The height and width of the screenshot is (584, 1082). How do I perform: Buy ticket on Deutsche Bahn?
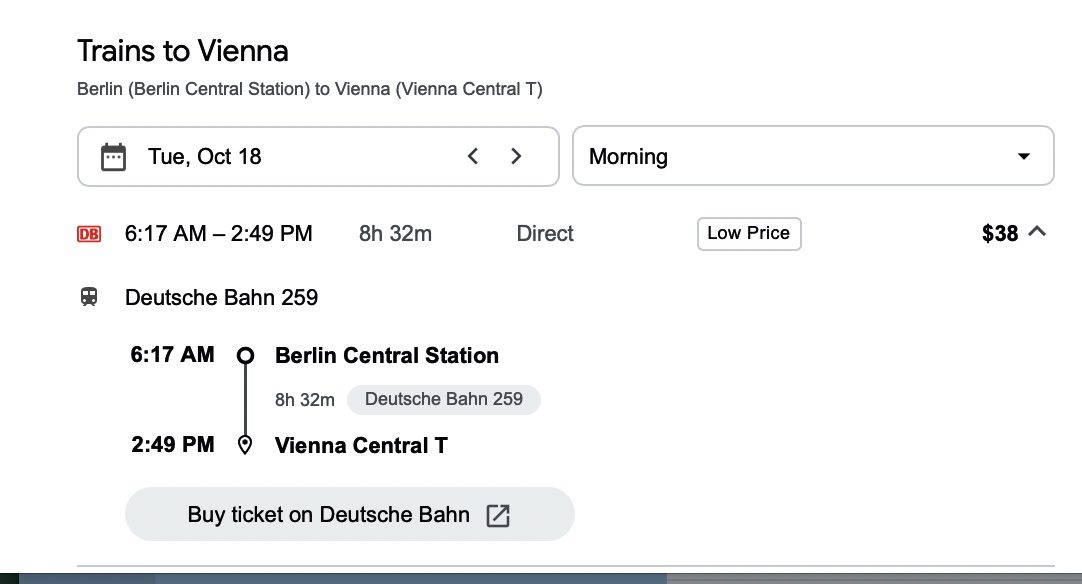pyautogui.click(x=349, y=514)
